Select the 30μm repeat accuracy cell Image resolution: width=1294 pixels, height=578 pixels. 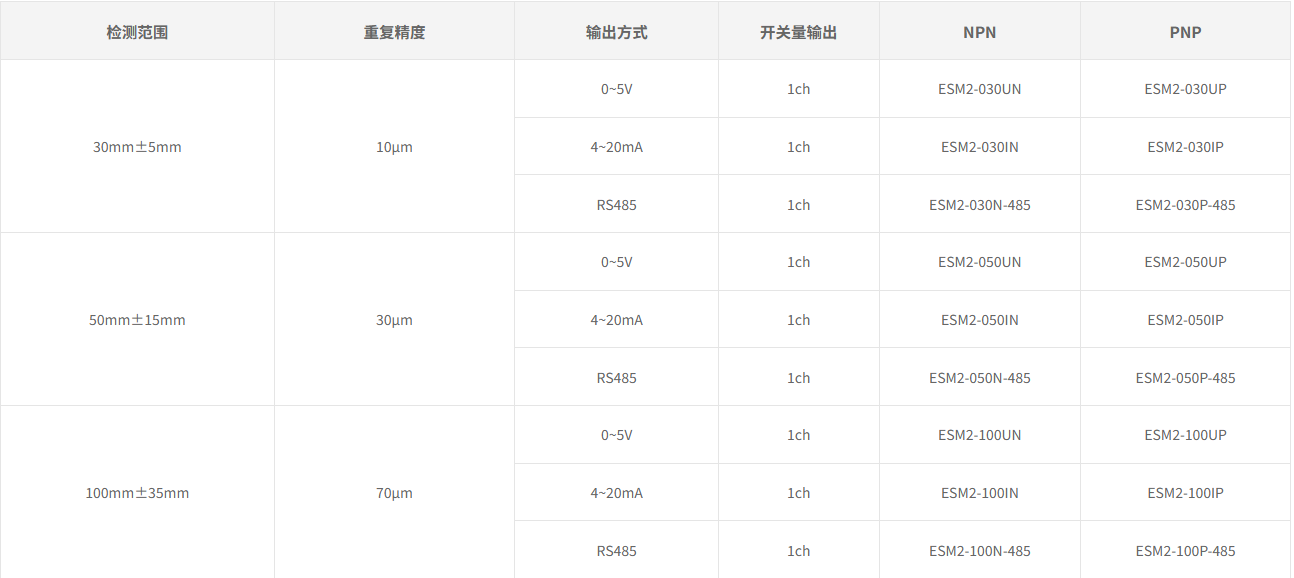(394, 320)
